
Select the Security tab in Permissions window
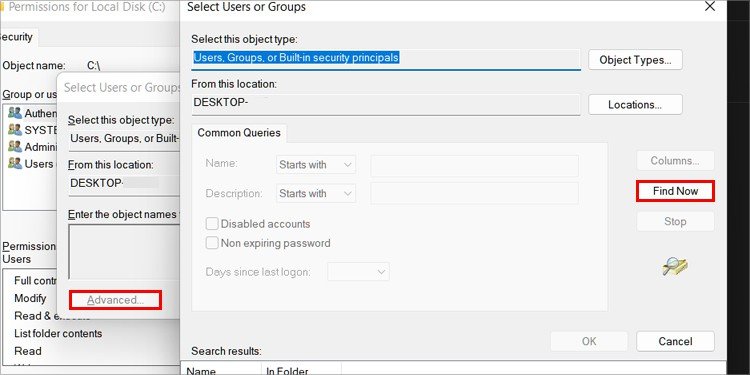[17, 37]
